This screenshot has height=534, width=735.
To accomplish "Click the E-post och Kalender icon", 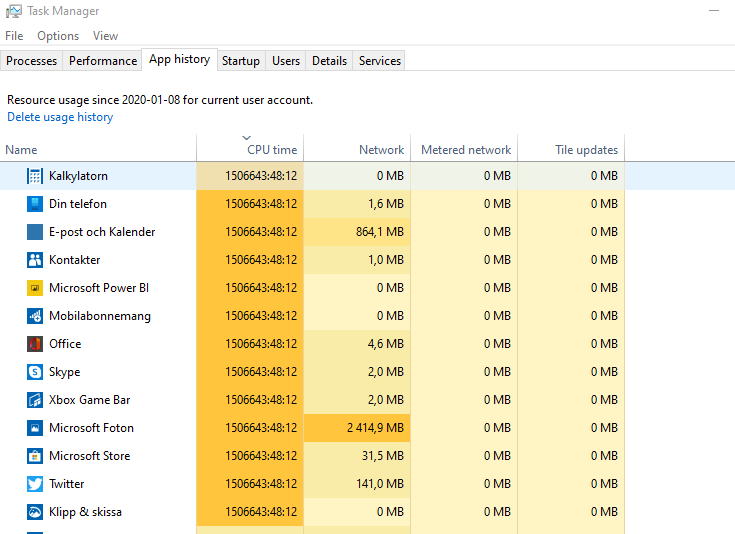I will pos(35,232).
